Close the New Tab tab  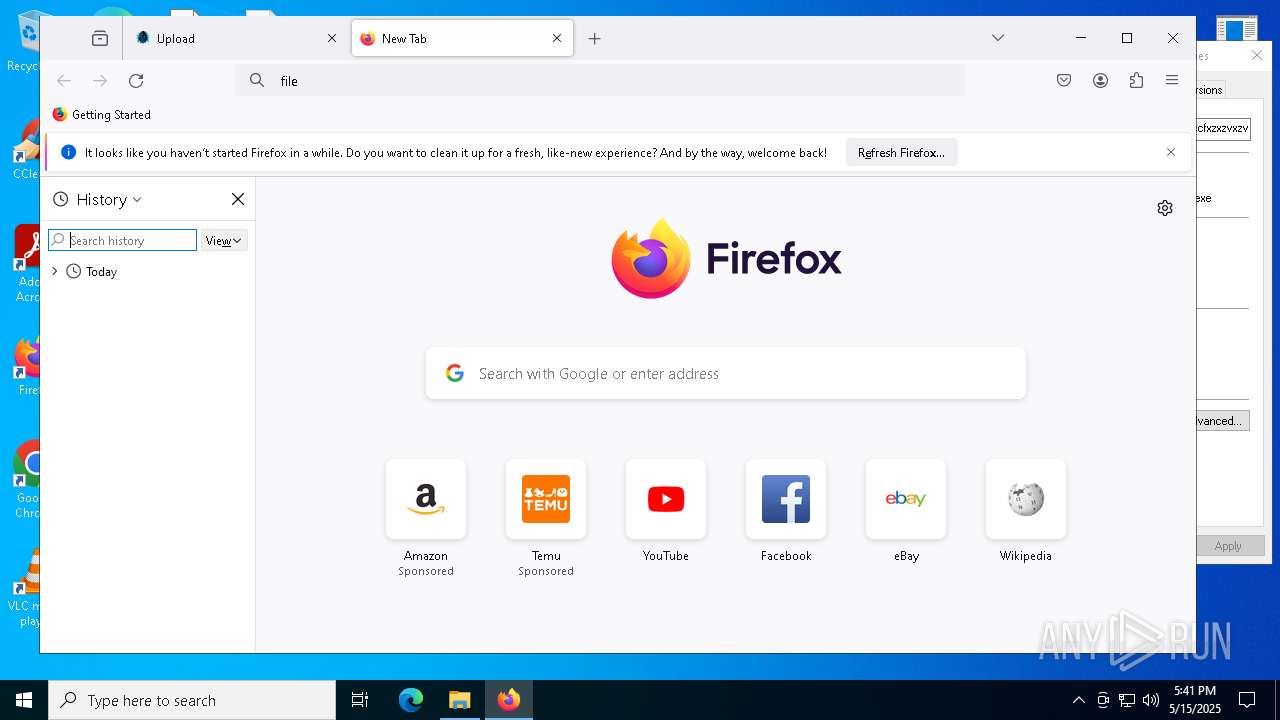click(557, 39)
